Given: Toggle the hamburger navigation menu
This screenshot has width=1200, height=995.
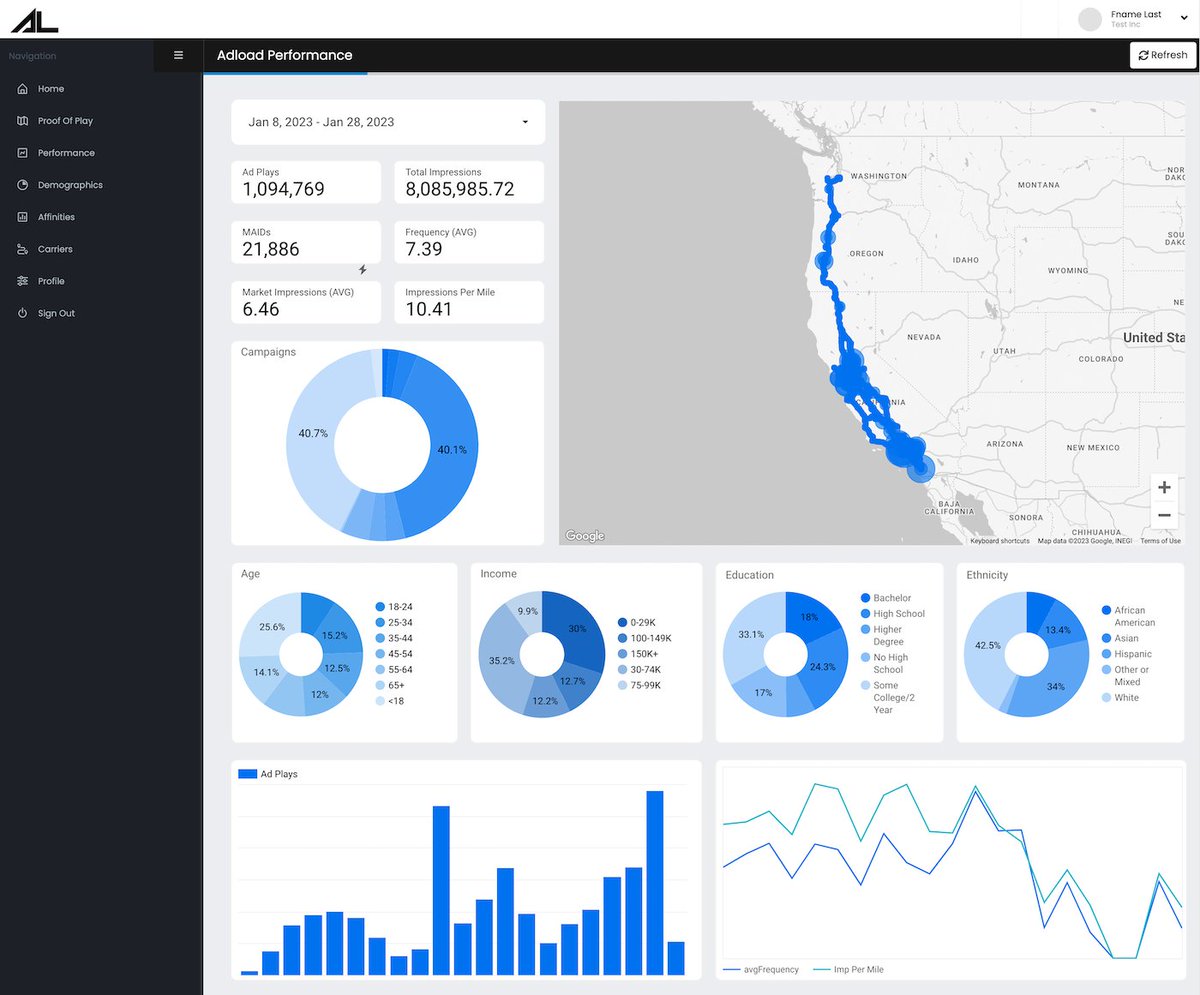Looking at the screenshot, I should pyautogui.click(x=178, y=55).
